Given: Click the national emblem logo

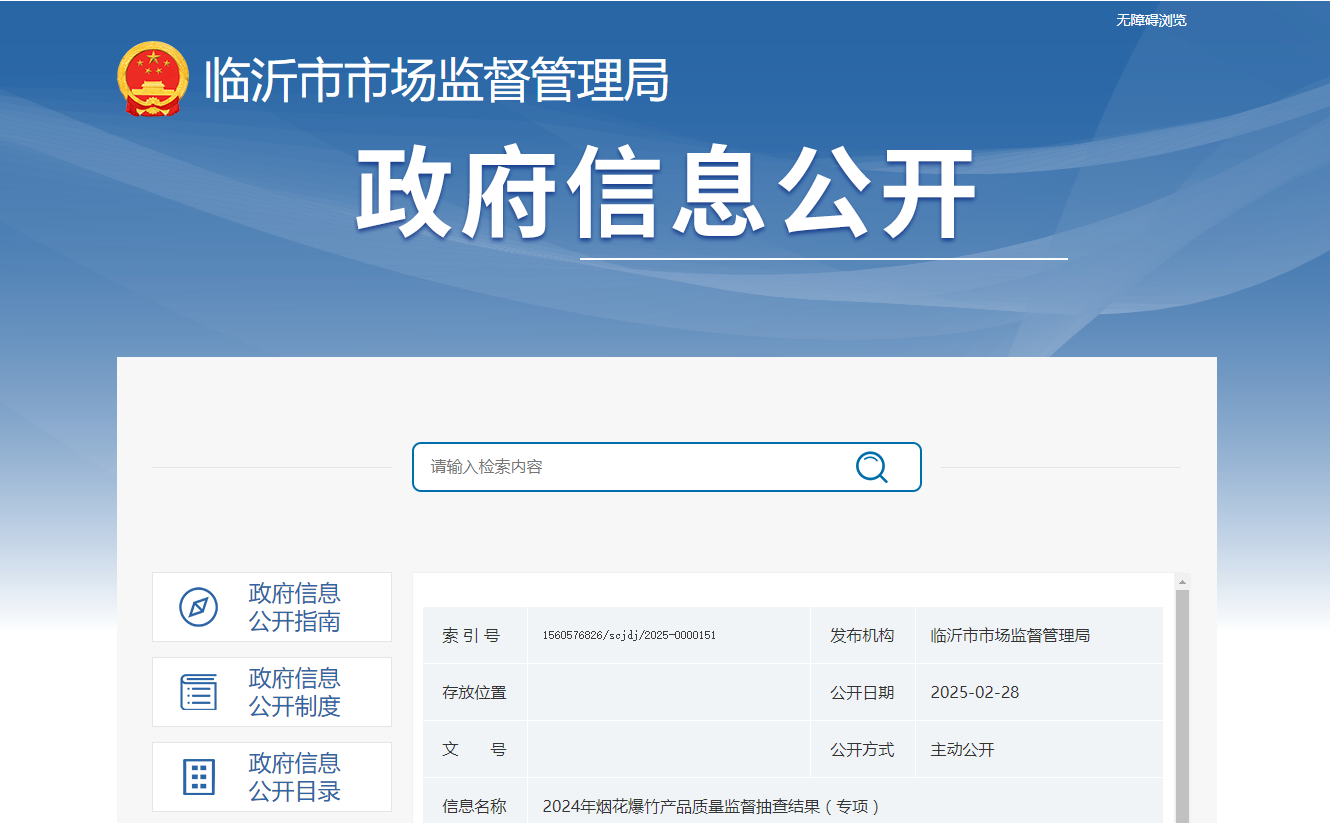Looking at the screenshot, I should pos(152,79).
